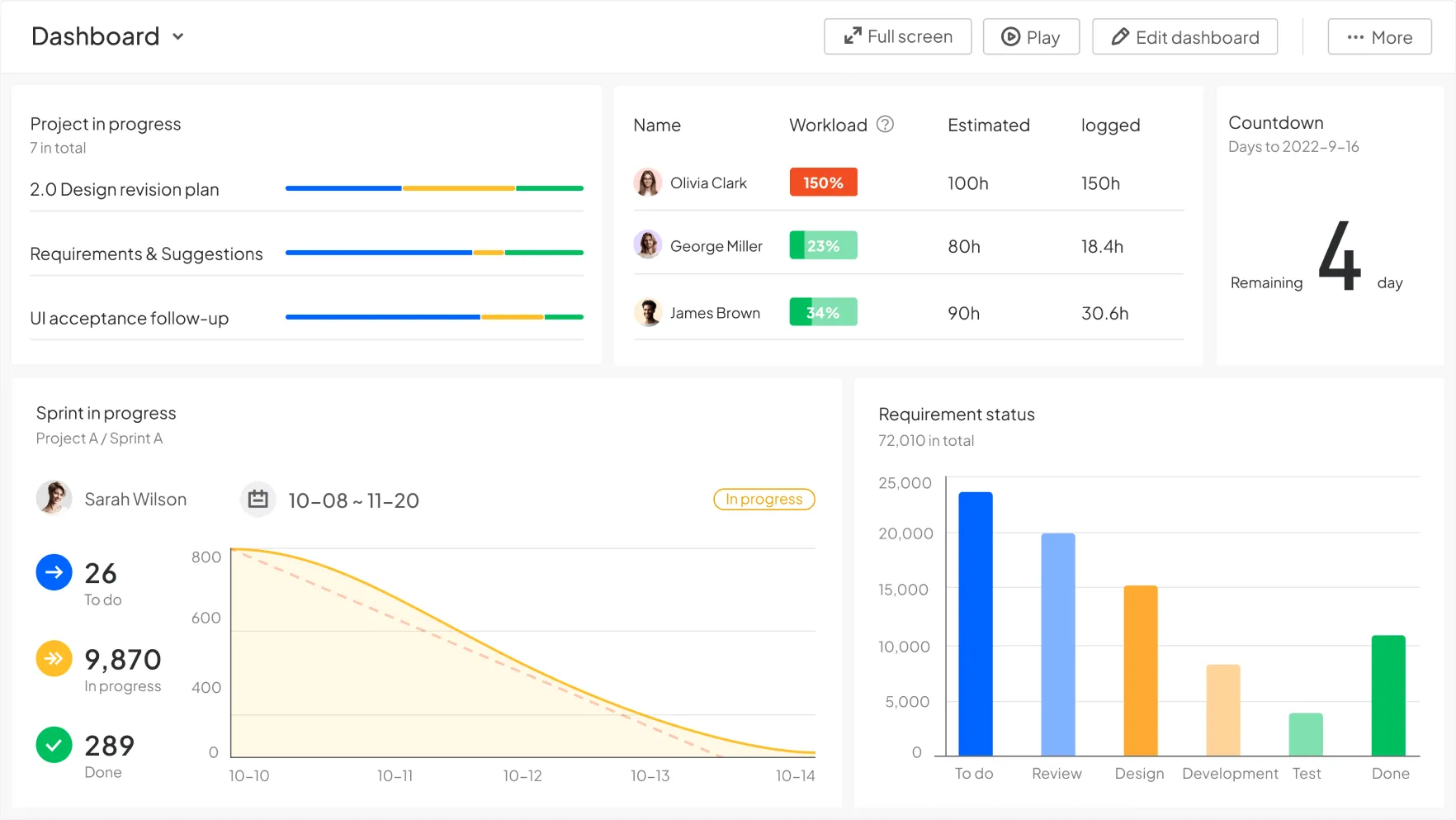Viewport: 1456px width, 820px height.
Task: Click the Edit dashboard button
Action: click(1184, 37)
